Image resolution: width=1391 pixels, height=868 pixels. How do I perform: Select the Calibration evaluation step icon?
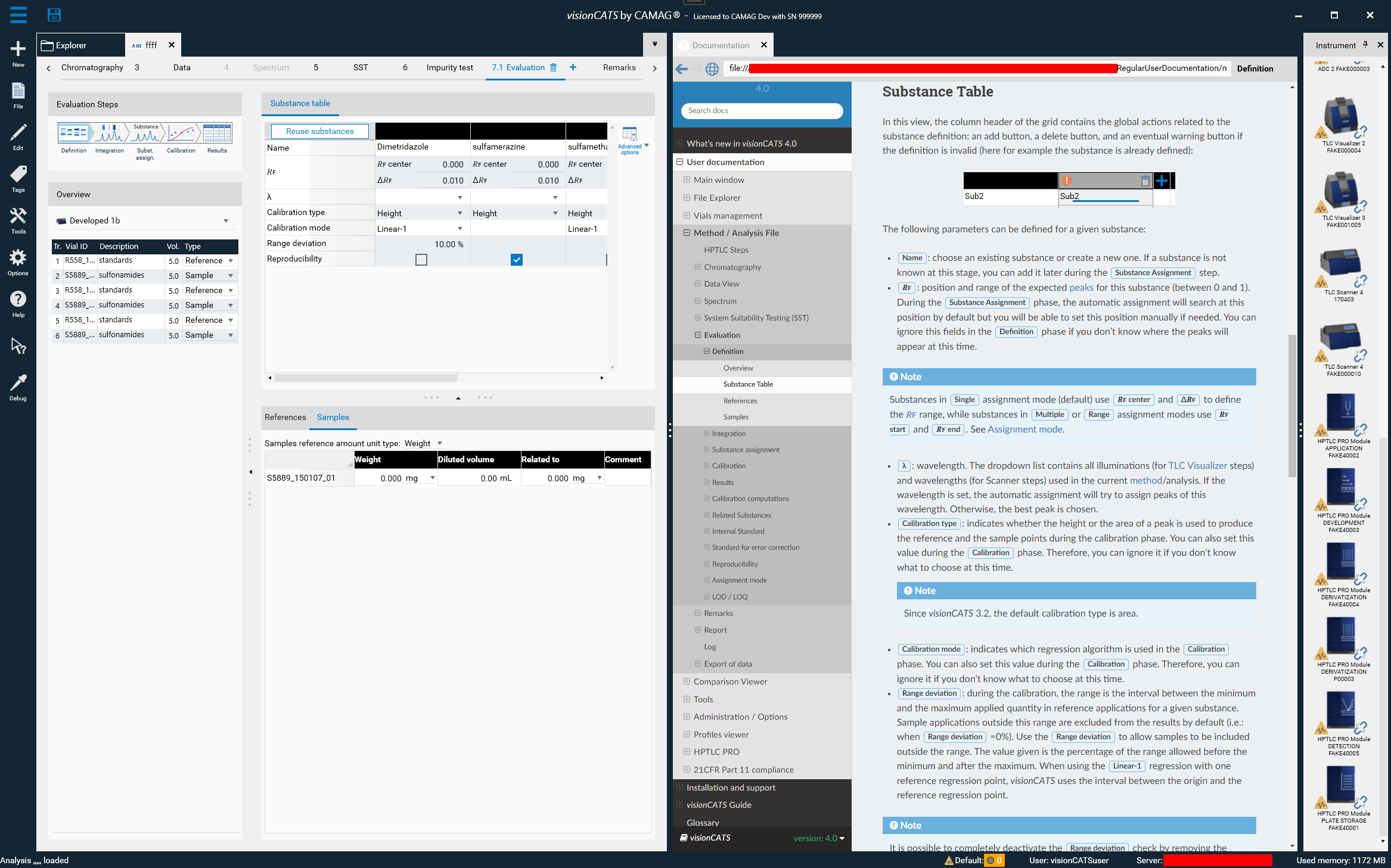[x=181, y=134]
